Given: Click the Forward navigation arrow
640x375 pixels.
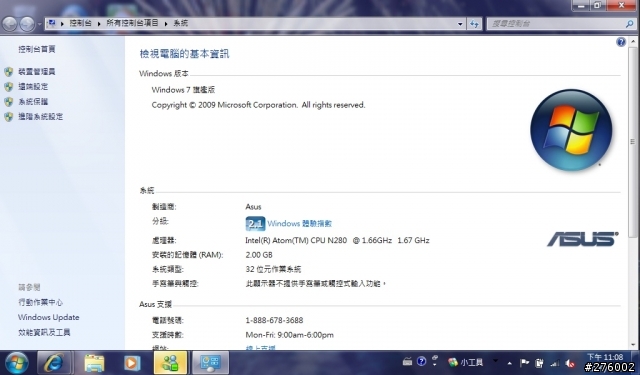Looking at the screenshot, I should [27, 24].
